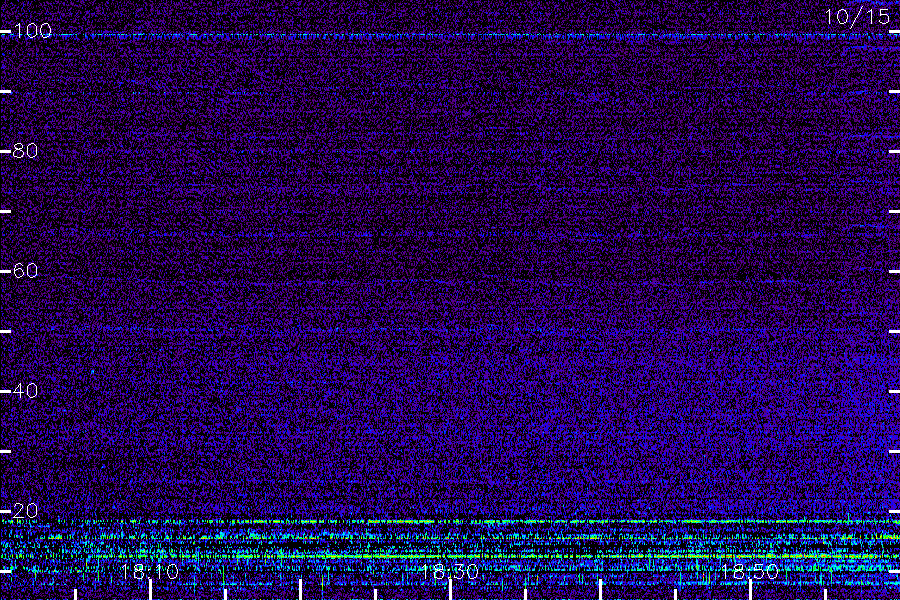
Task: Click the 40 frequency axis label
Action: [x=25, y=390]
